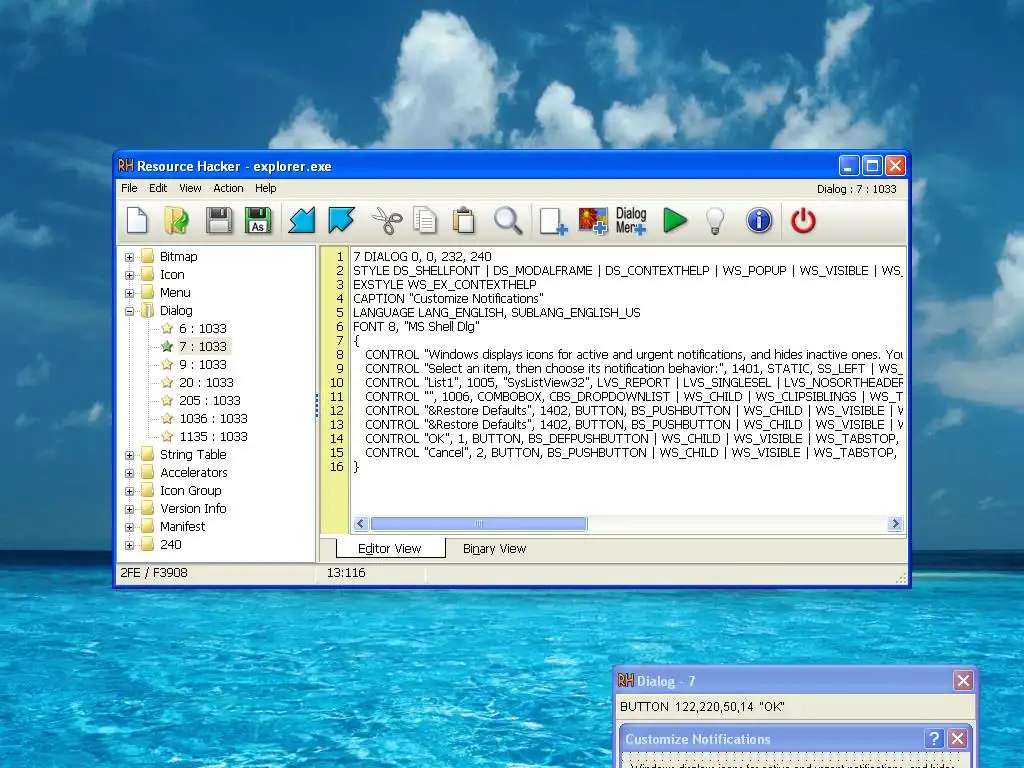This screenshot has width=1024, height=768.
Task: Open the Help menu
Action: tap(266, 188)
